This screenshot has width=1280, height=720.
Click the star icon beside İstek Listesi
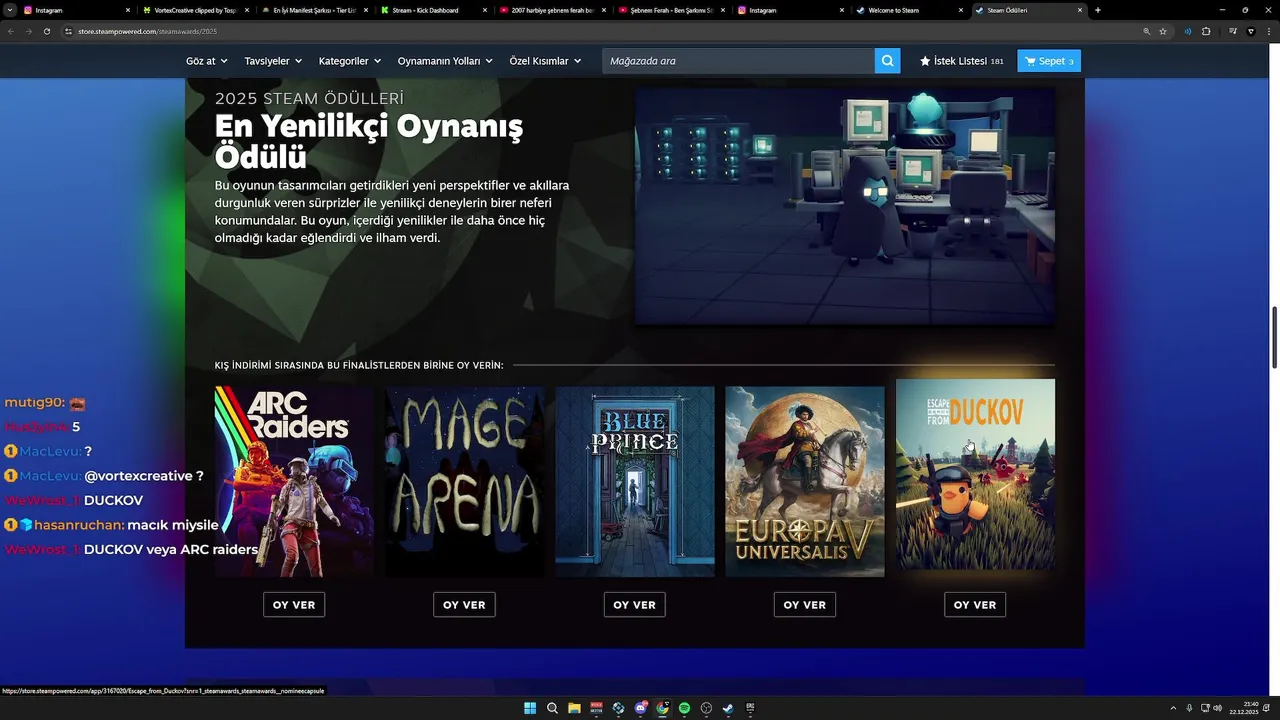coord(925,61)
